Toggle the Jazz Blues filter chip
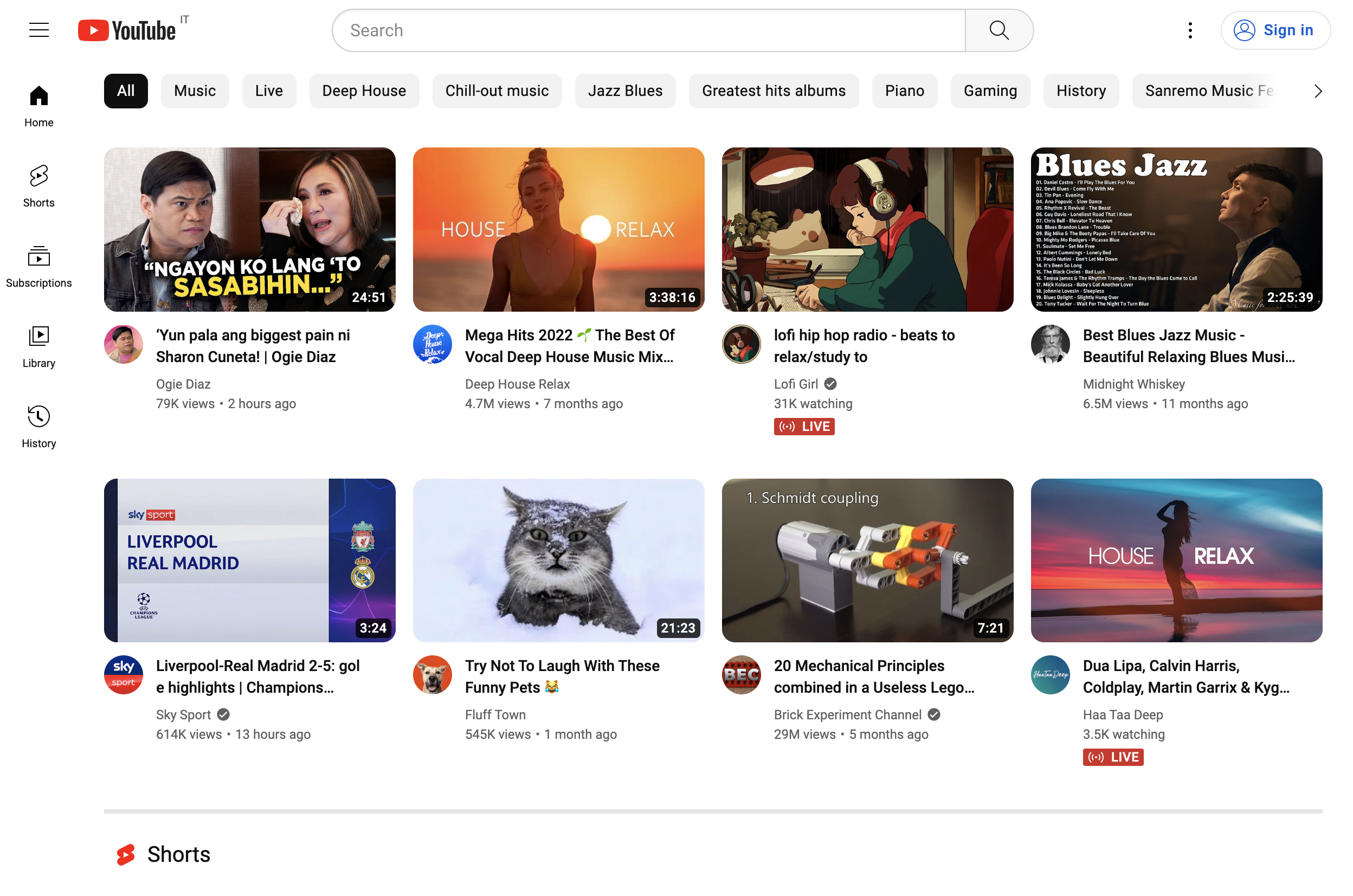 pos(625,91)
